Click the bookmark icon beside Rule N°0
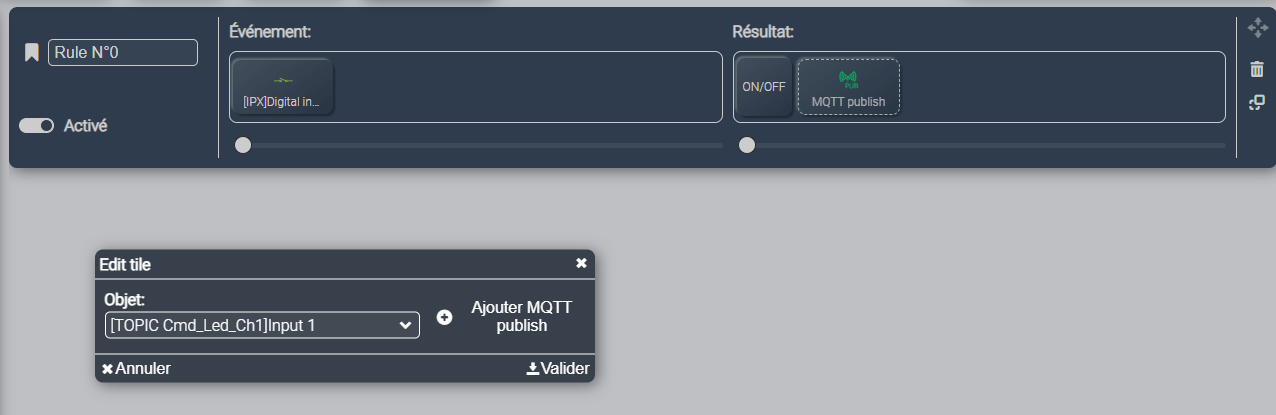This screenshot has width=1276, height=415. point(32,52)
